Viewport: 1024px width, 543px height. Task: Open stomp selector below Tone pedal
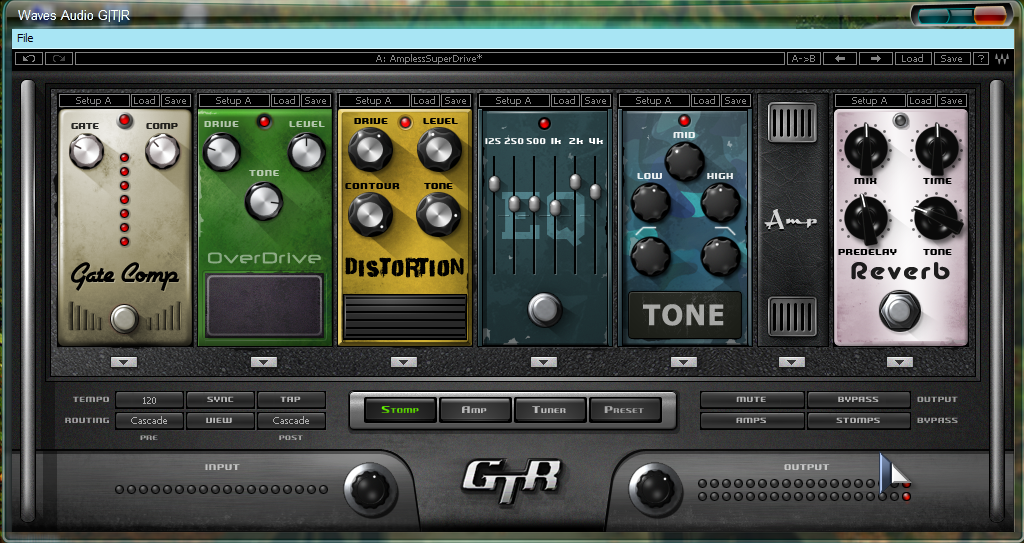click(x=684, y=362)
